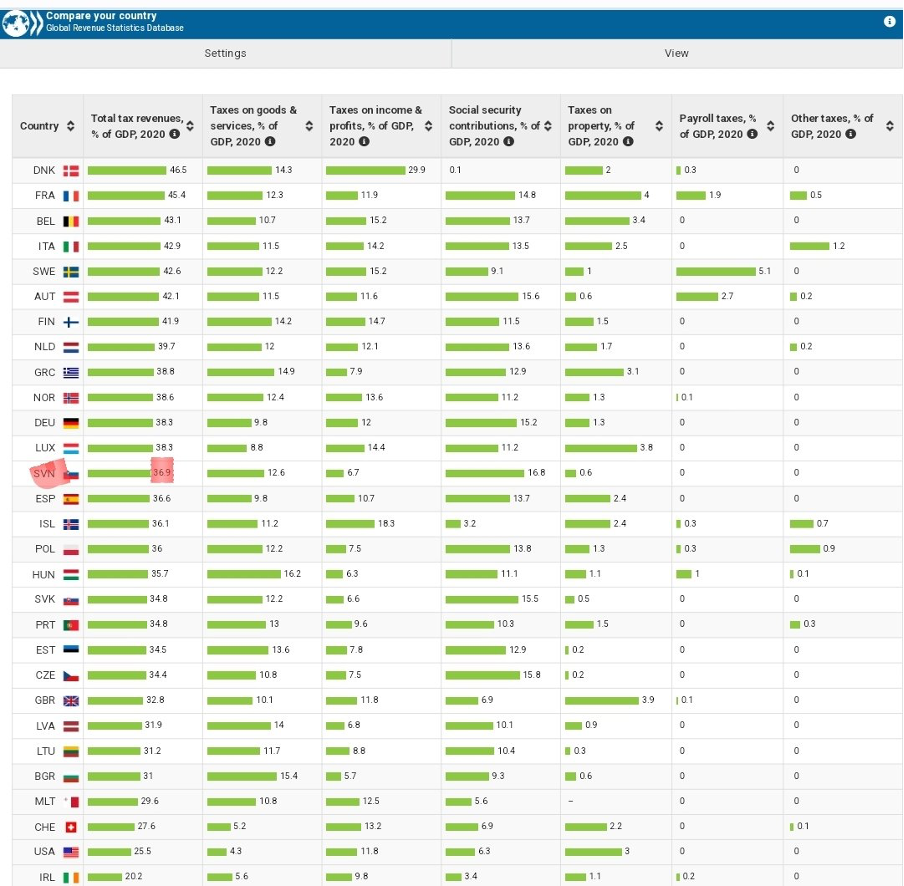Click the Switzerland flag icon
904x886 pixels.
click(71, 827)
